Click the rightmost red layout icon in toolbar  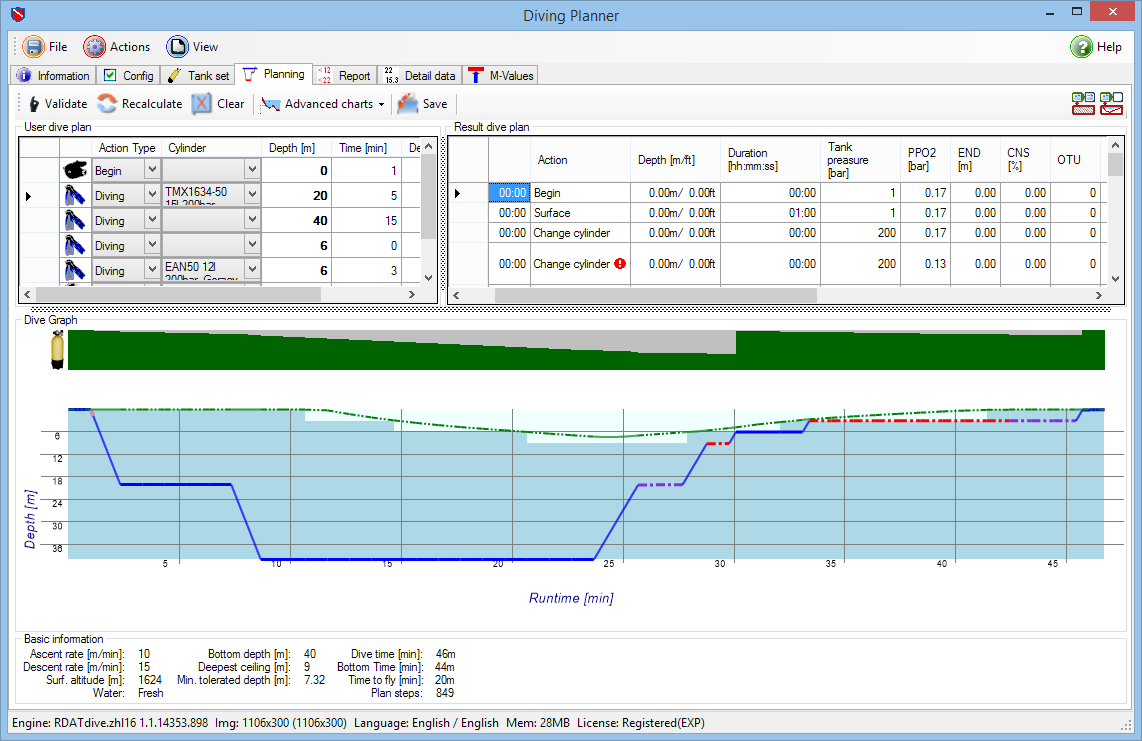(x=1111, y=104)
